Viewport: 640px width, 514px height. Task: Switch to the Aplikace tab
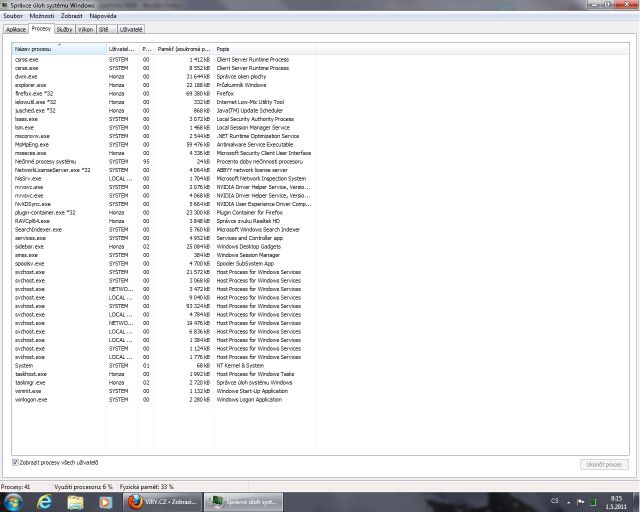(x=16, y=29)
